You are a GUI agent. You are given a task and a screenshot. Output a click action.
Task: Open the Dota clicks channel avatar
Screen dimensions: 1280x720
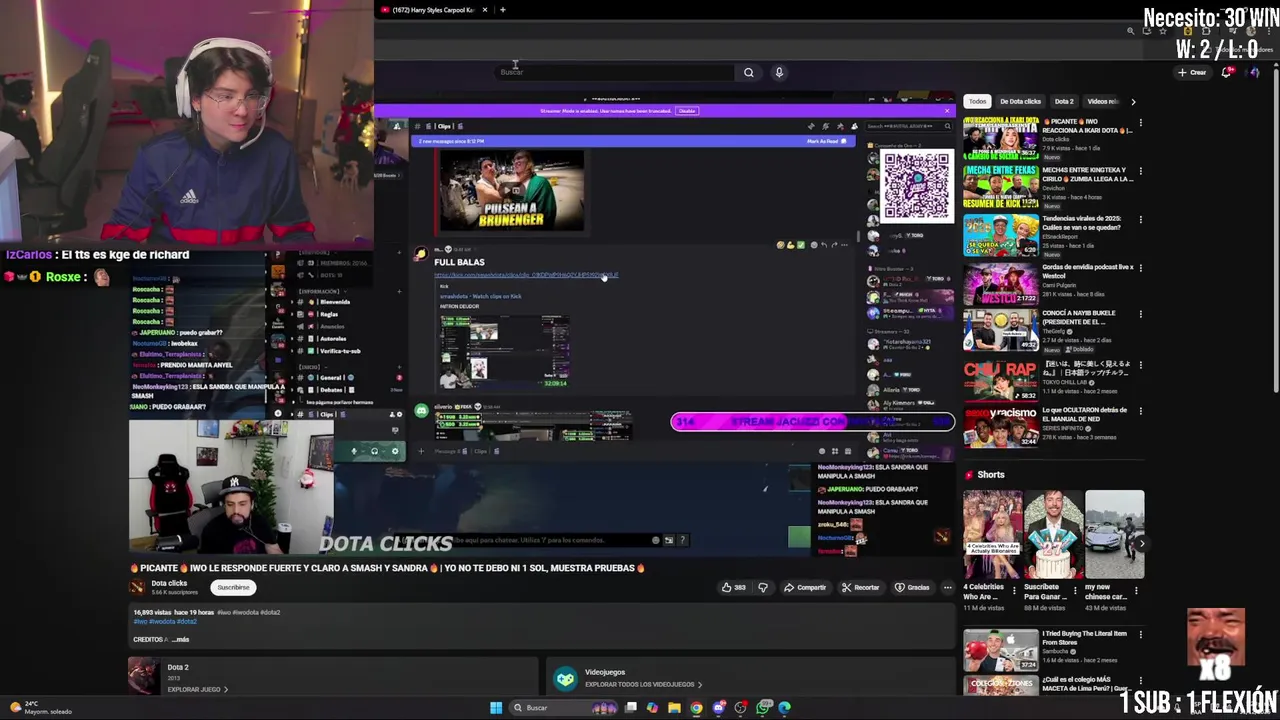(139, 587)
